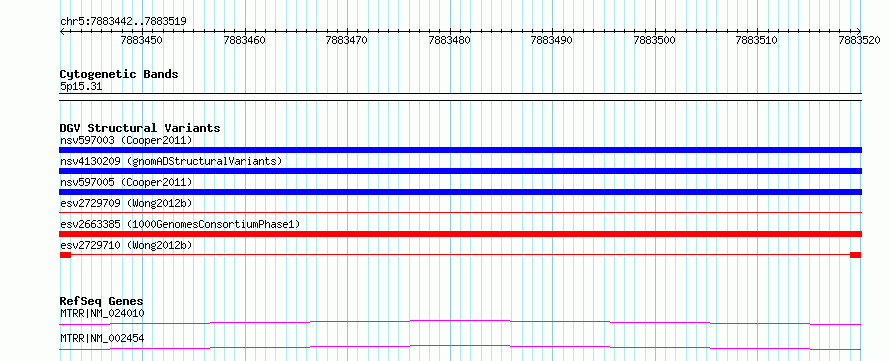Open the nsv4130209 (gnomADStructuralVariants) label
890x361 pixels.
click(171, 161)
